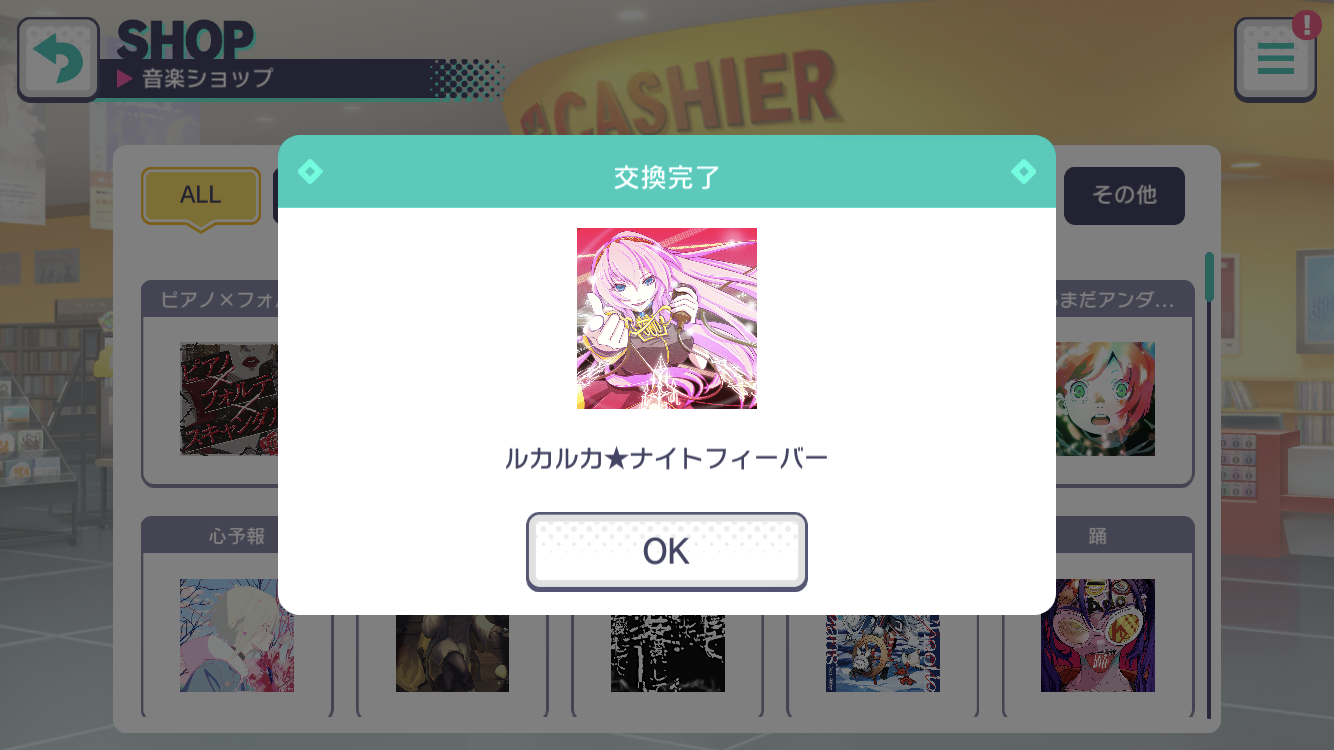The image size is (1334, 750).
Task: Tap the back arrow icon
Action: point(58,59)
